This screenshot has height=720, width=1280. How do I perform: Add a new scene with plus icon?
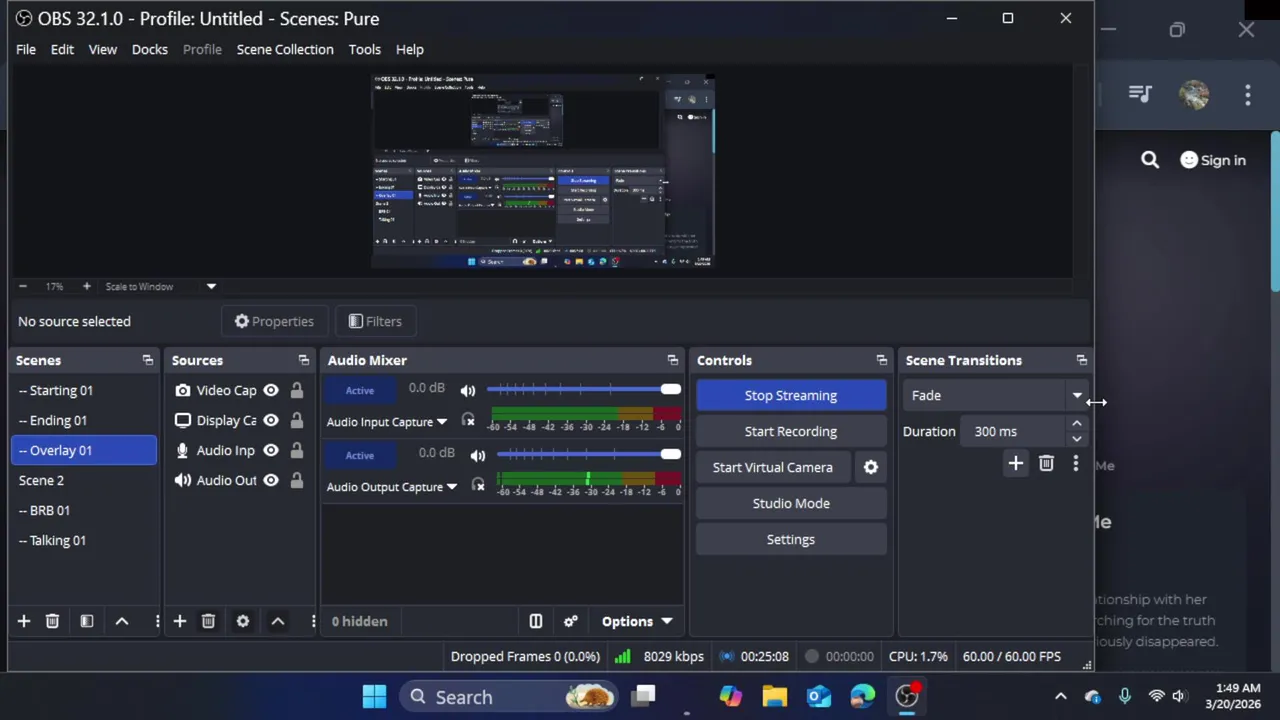point(24,621)
